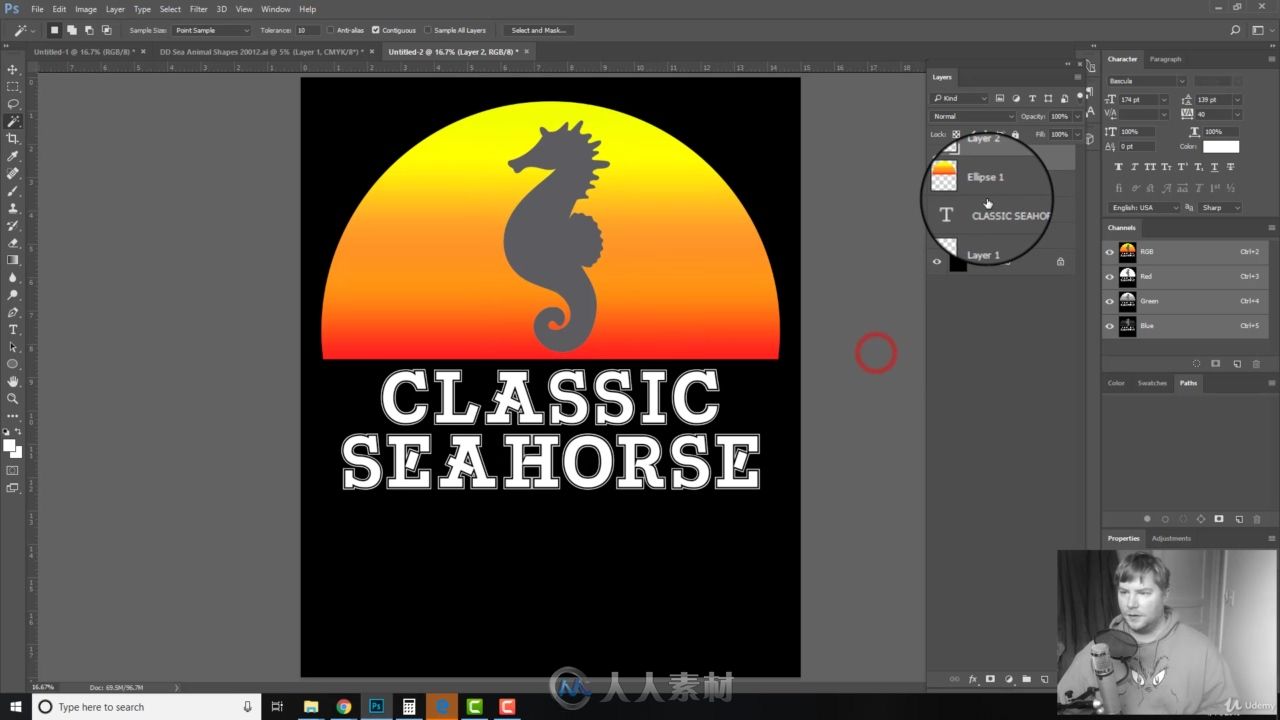This screenshot has height=720, width=1280.
Task: Apply Faux Bold in Character panel
Action: pos(1118,167)
